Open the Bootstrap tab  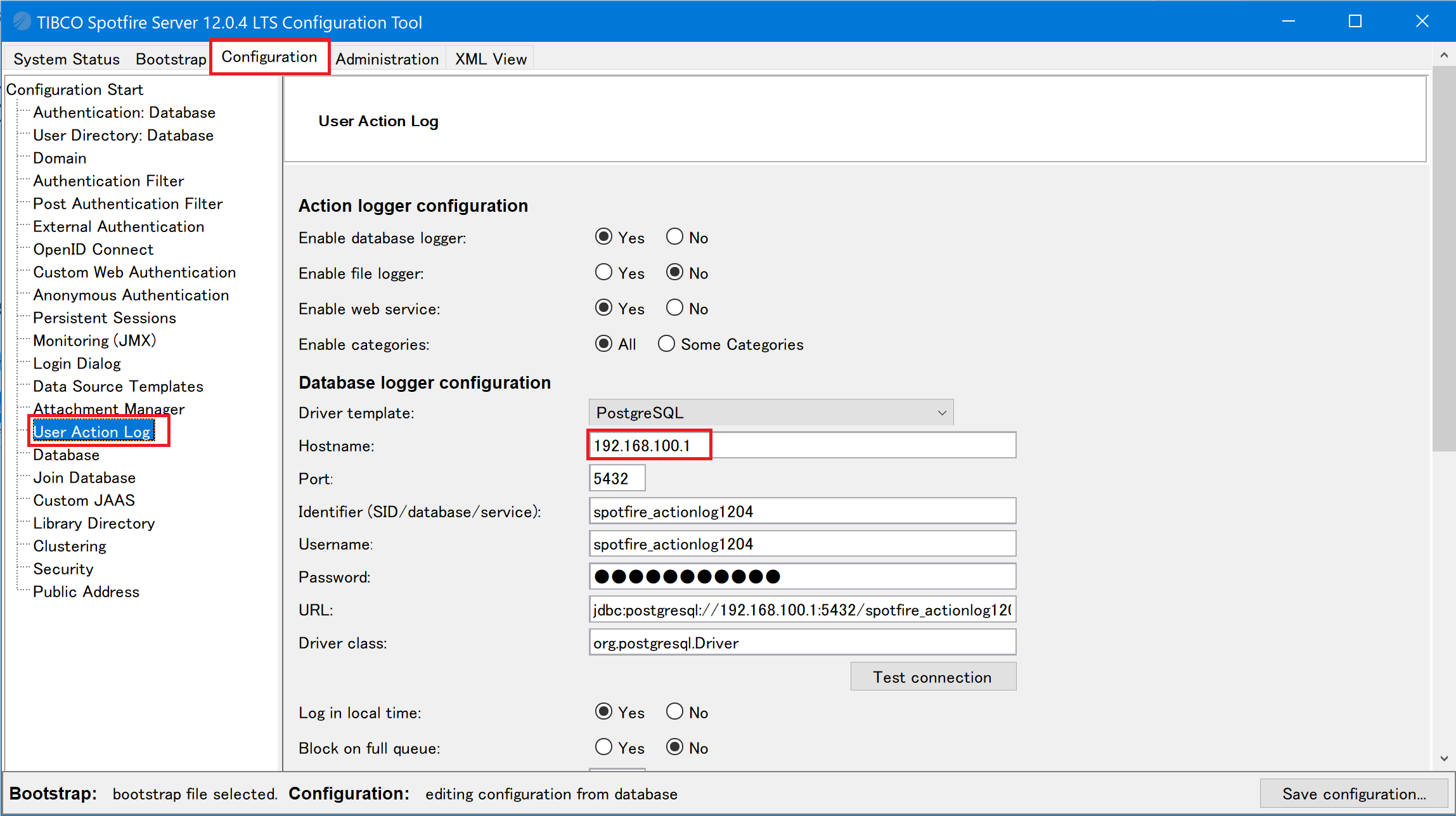click(171, 59)
